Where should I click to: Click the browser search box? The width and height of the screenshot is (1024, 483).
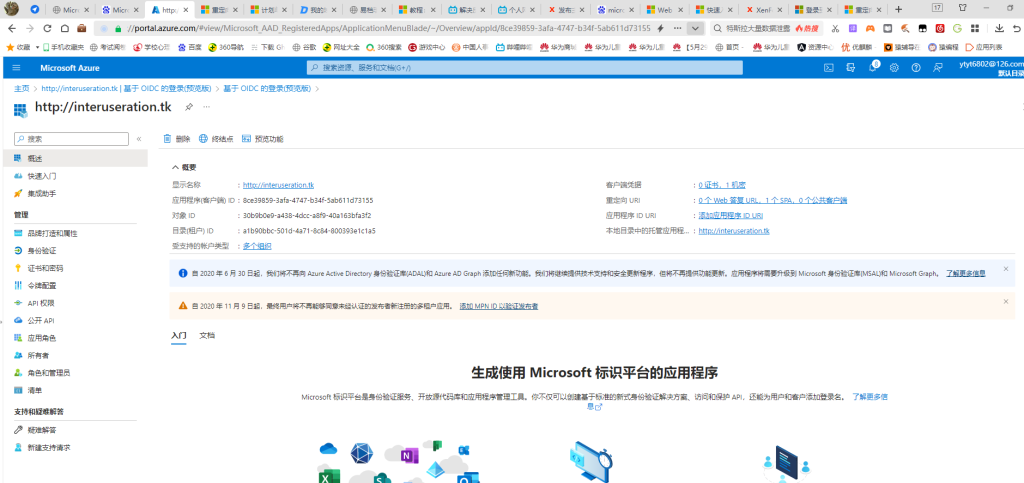765,29
